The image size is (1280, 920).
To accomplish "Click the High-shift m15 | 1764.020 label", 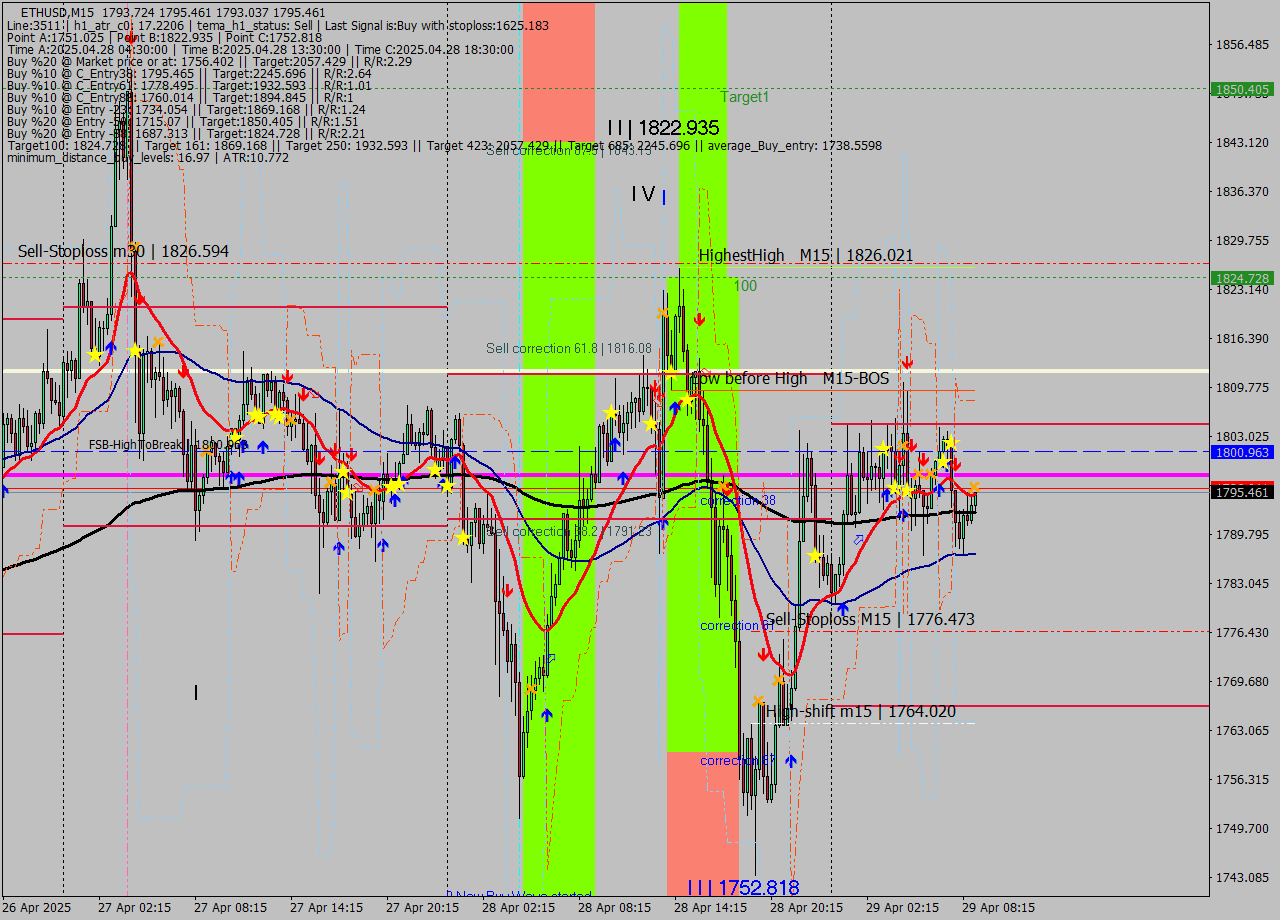I will (x=860, y=711).
